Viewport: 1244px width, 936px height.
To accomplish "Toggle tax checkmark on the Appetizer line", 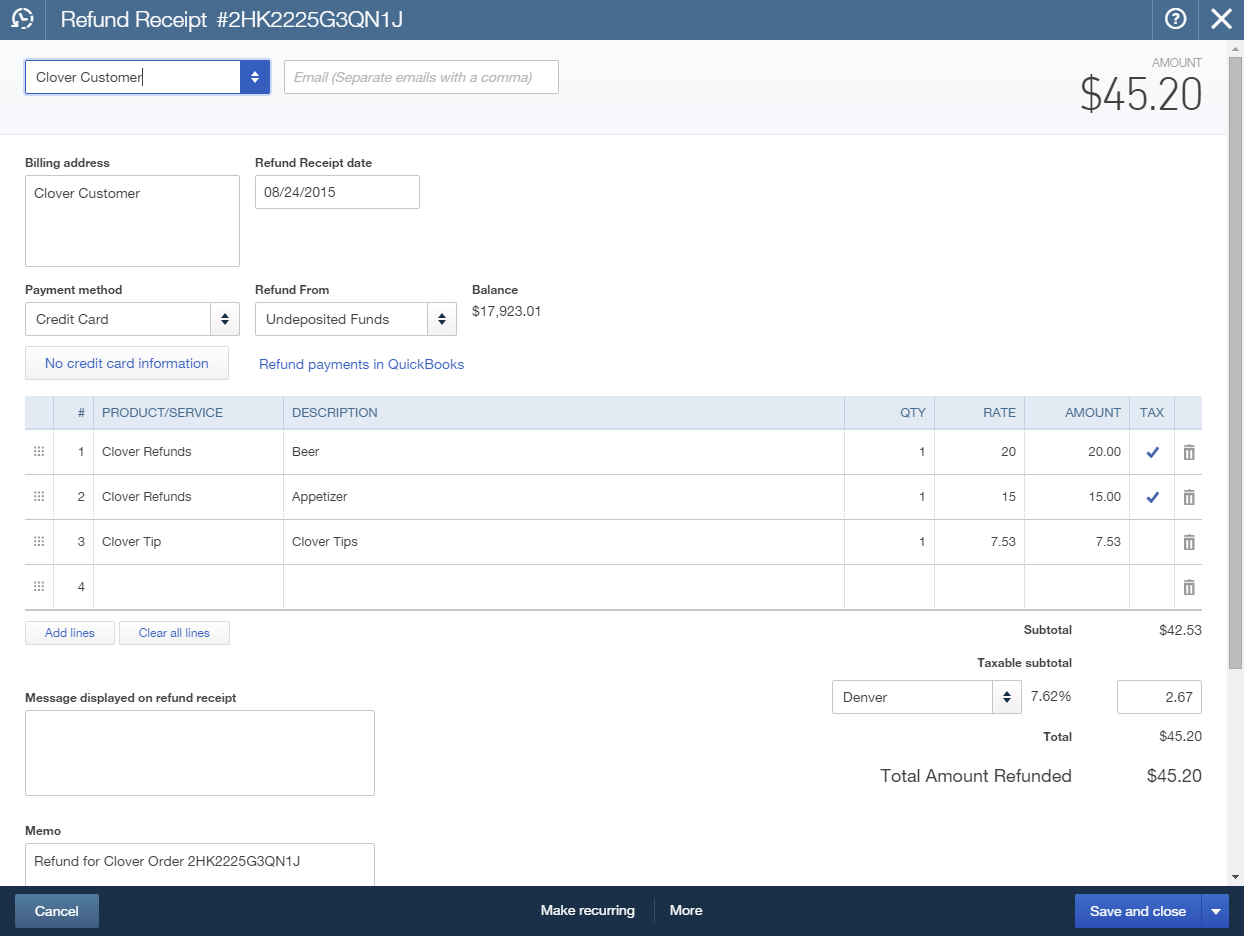I will 1152,497.
